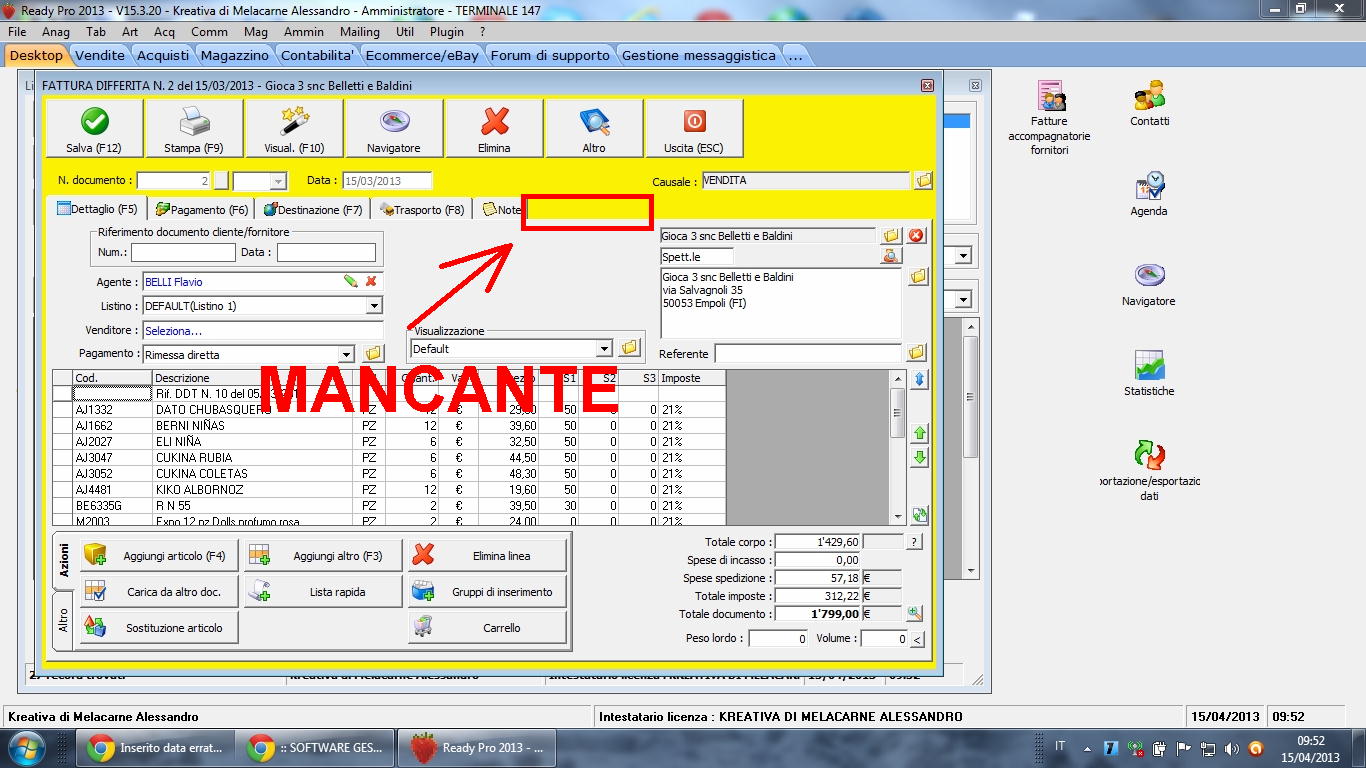The image size is (1366, 768).
Task: Clear the agent using its red X icon
Action: (x=371, y=282)
